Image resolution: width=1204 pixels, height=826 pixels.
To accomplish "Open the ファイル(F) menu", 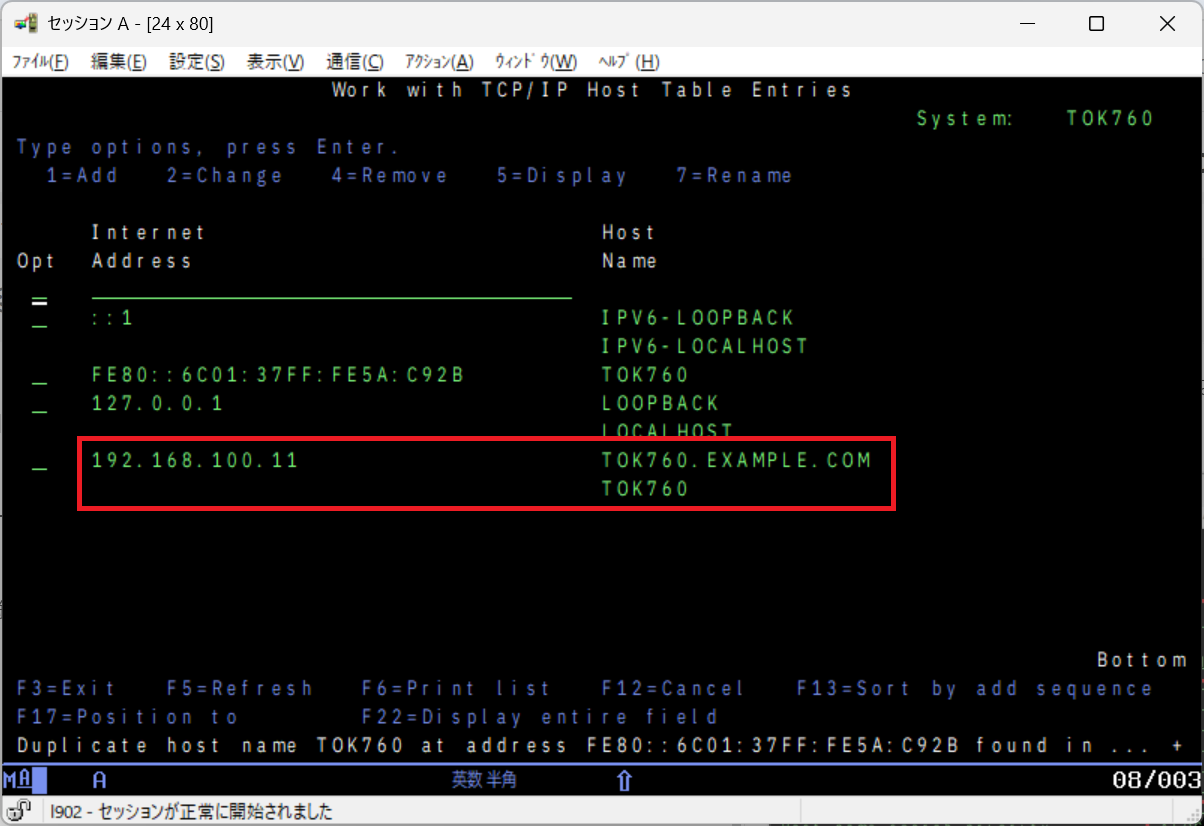I will (40, 62).
